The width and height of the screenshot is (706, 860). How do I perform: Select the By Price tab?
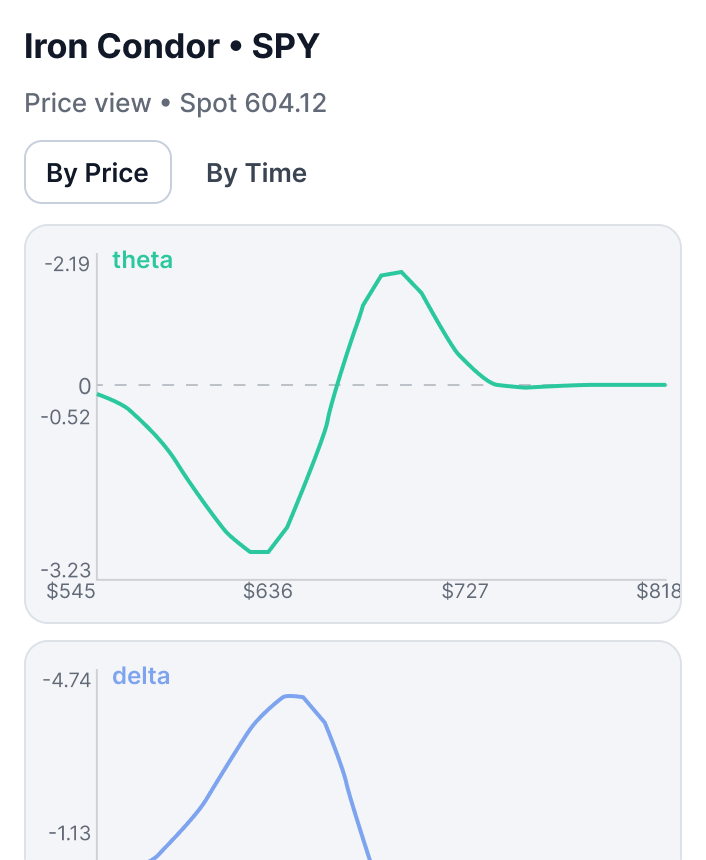pos(97,173)
